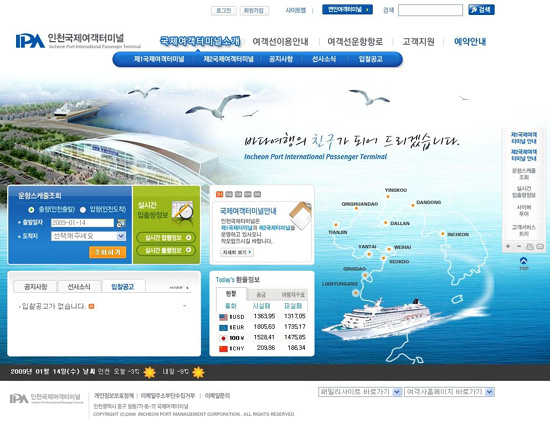Click the IPA logo at top left
Screen dimensions: 550x428
pyautogui.click(x=30, y=41)
